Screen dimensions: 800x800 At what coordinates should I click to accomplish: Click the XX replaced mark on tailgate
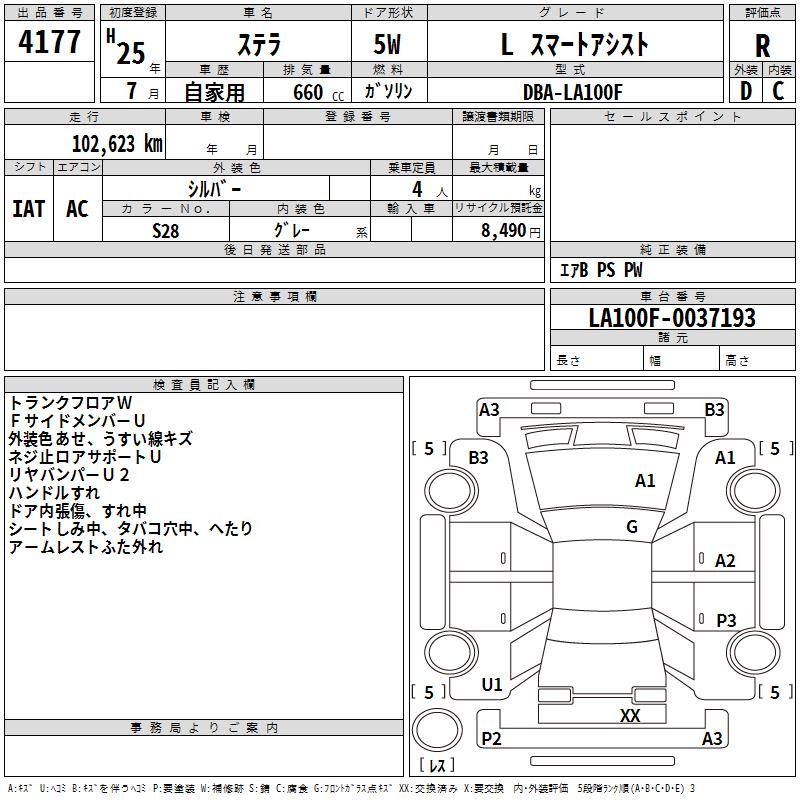coord(630,716)
